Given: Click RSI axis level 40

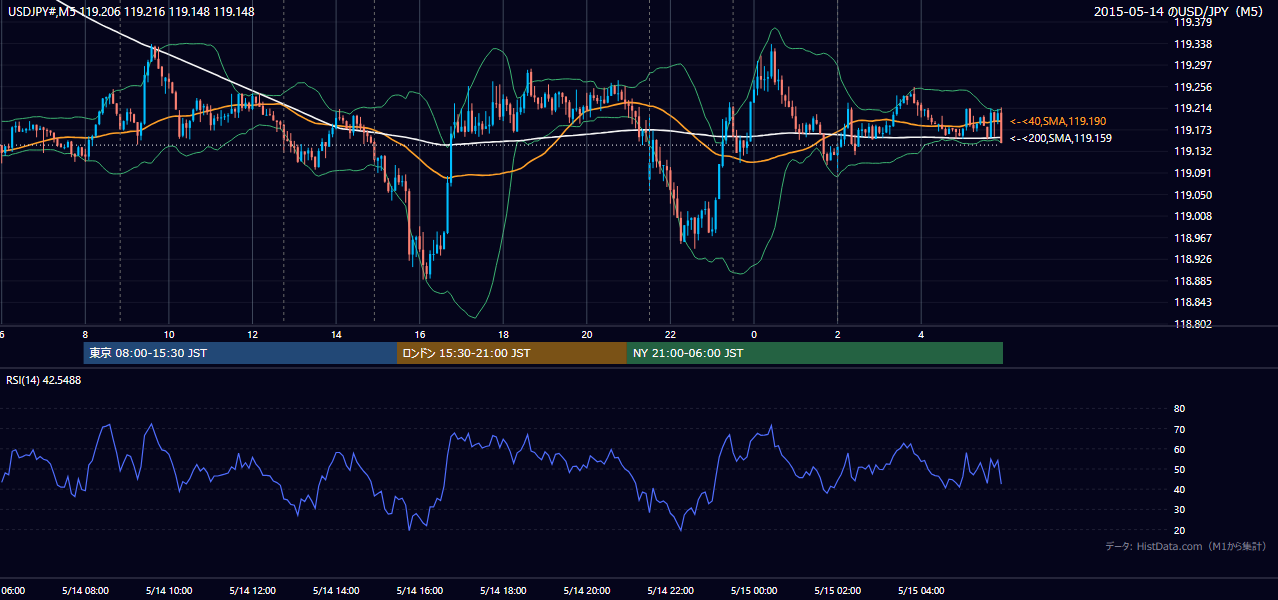Looking at the screenshot, I should click(x=1179, y=489).
